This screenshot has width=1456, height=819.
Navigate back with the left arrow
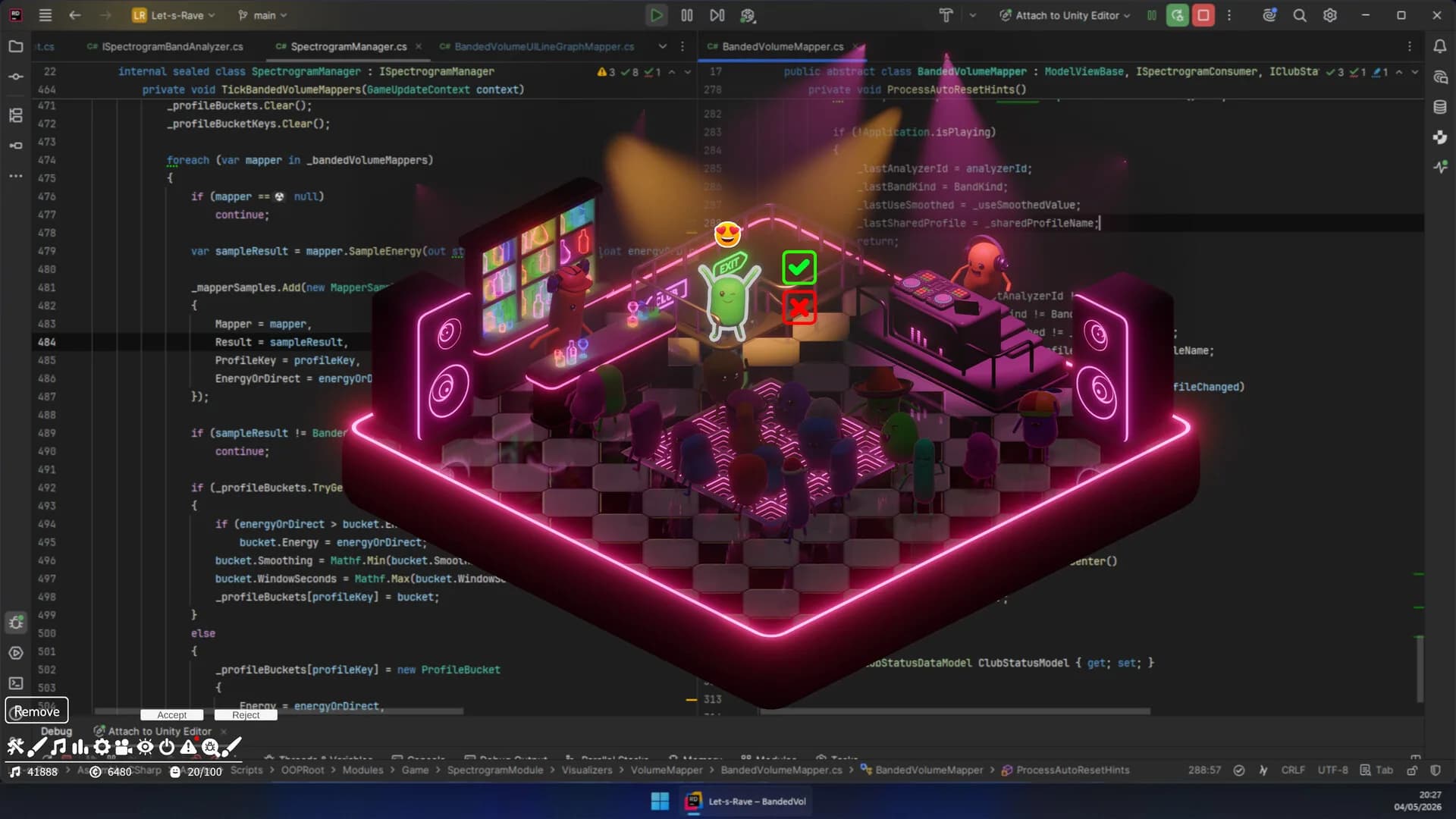point(74,15)
